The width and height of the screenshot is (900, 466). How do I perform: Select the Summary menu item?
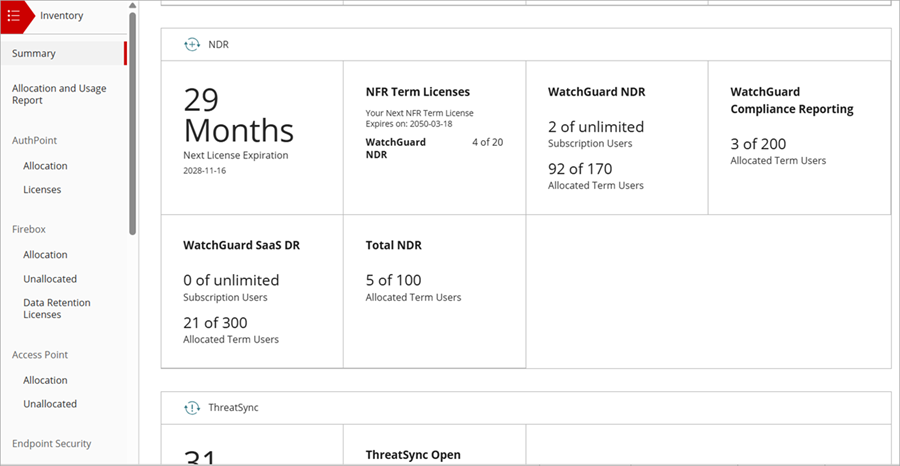tap(63, 53)
